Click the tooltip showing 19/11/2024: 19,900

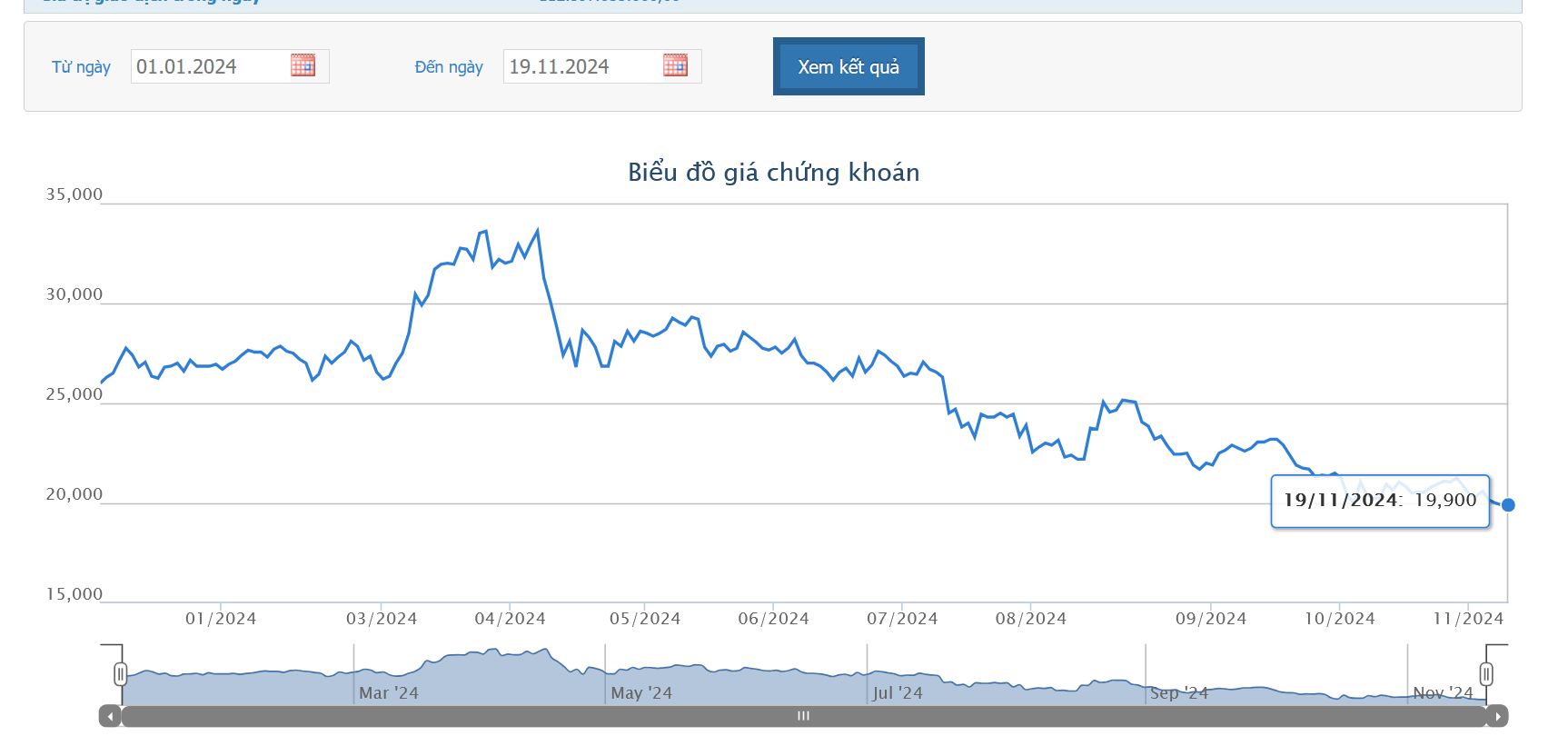(1380, 501)
